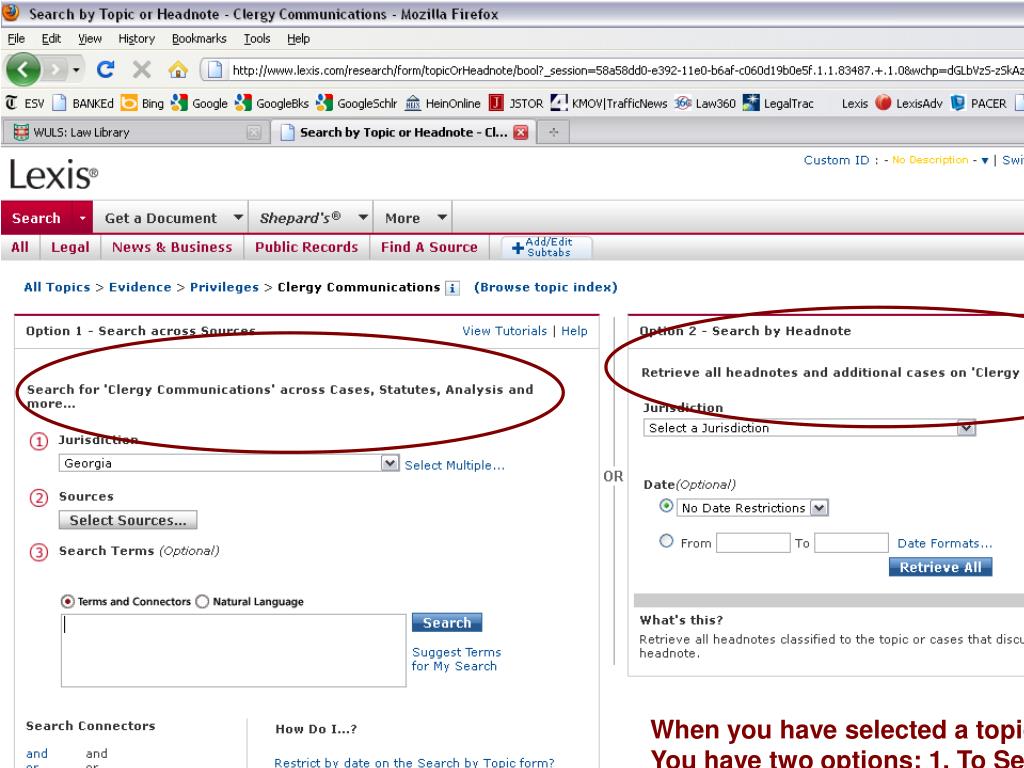Open the Privileges breadcrumb link
1024x768 pixels.
tap(224, 287)
